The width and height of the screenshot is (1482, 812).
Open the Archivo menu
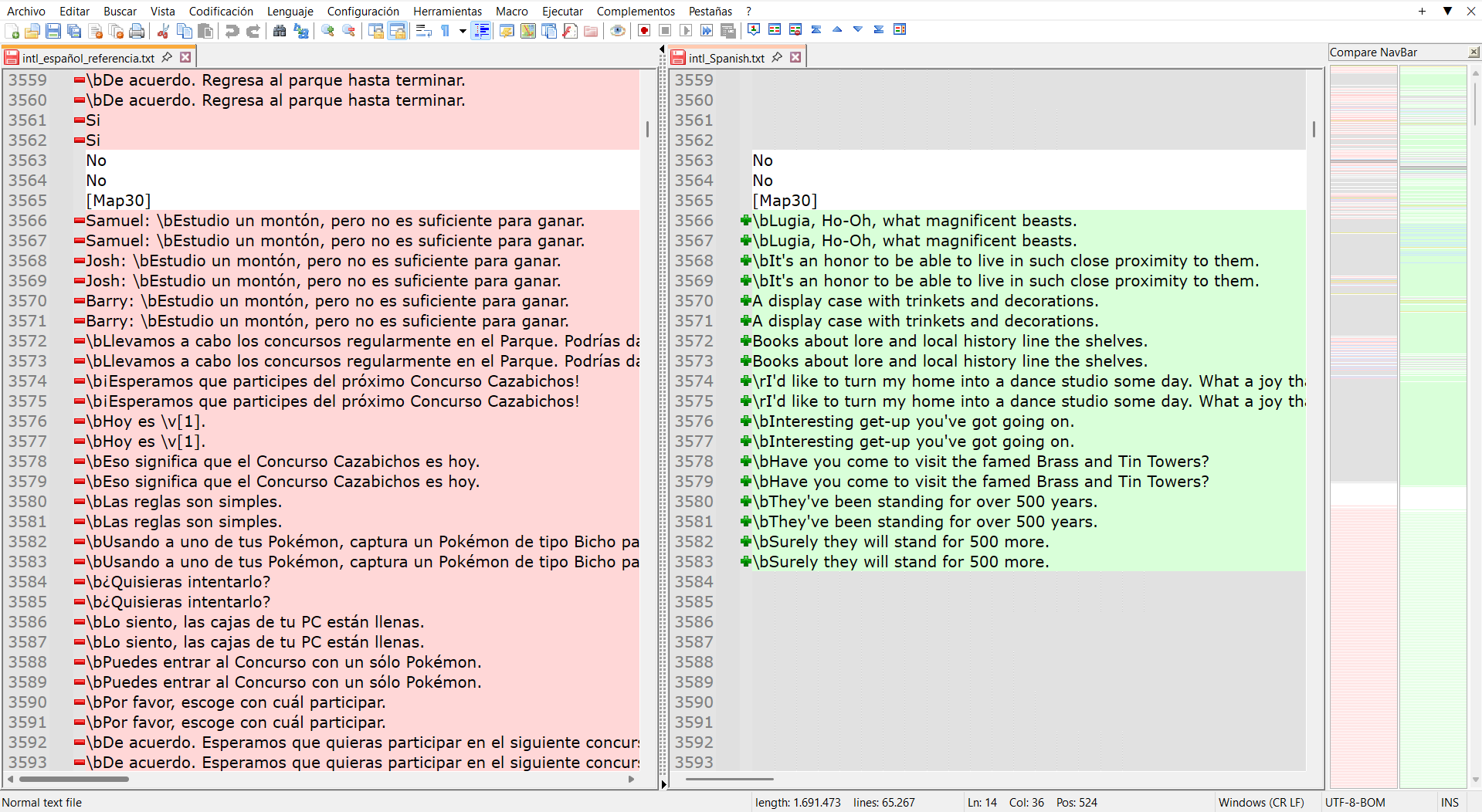click(26, 11)
